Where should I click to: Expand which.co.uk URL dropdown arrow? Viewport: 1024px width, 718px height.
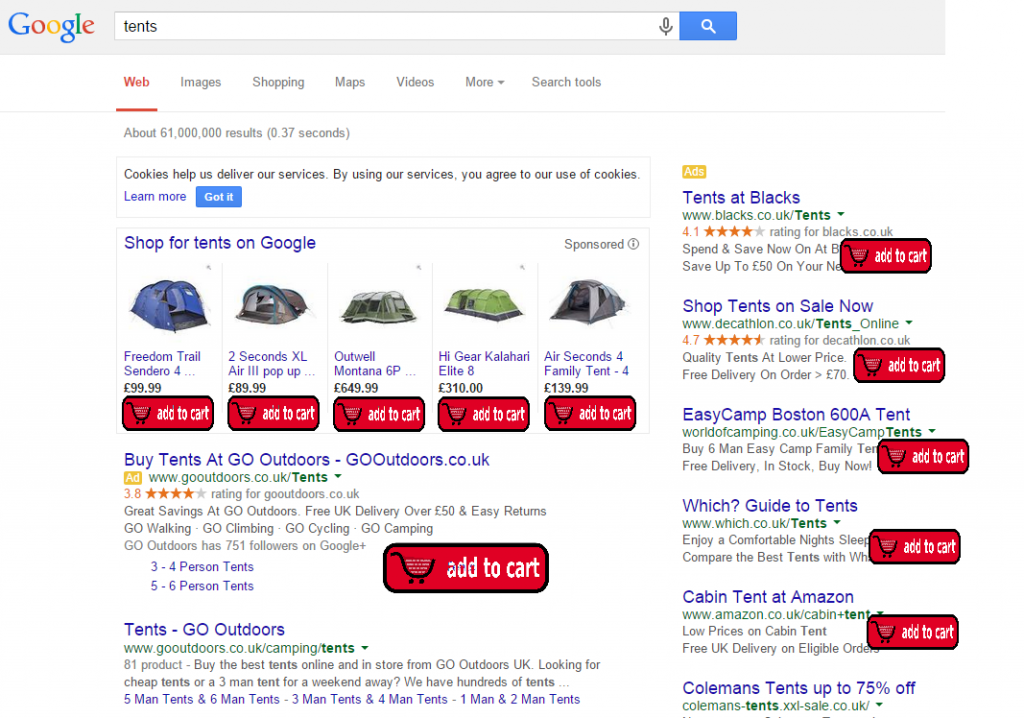pos(837,523)
